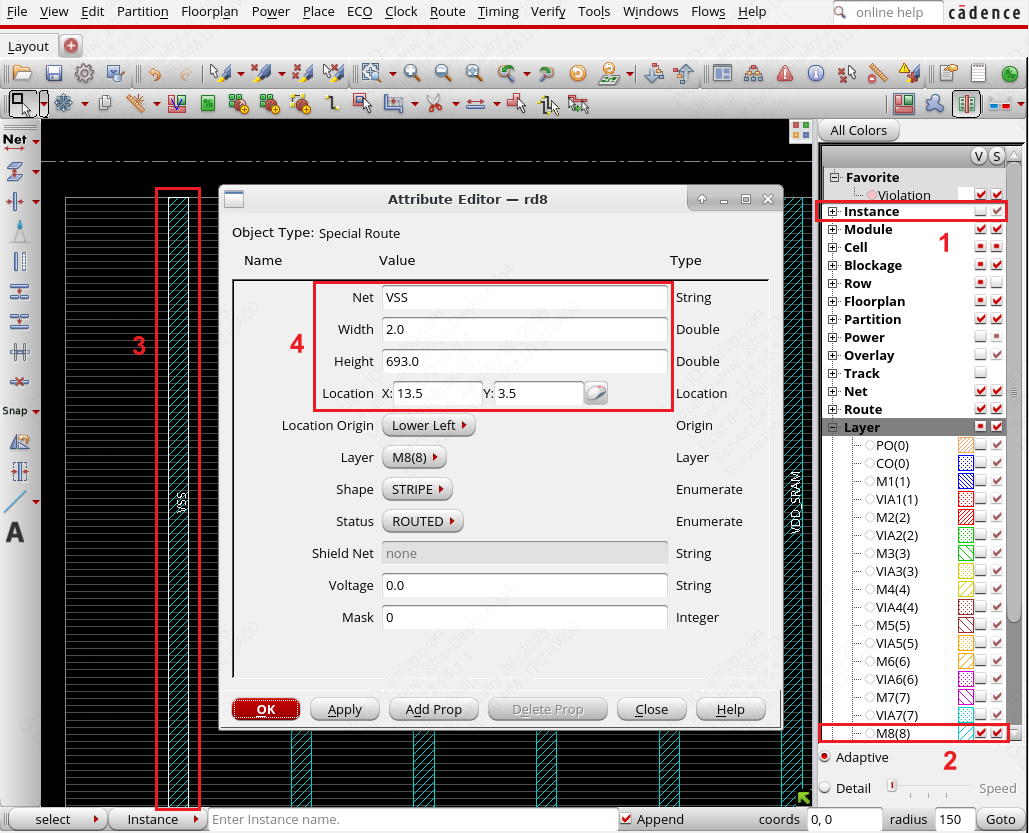Open the Timing menu

498,12
